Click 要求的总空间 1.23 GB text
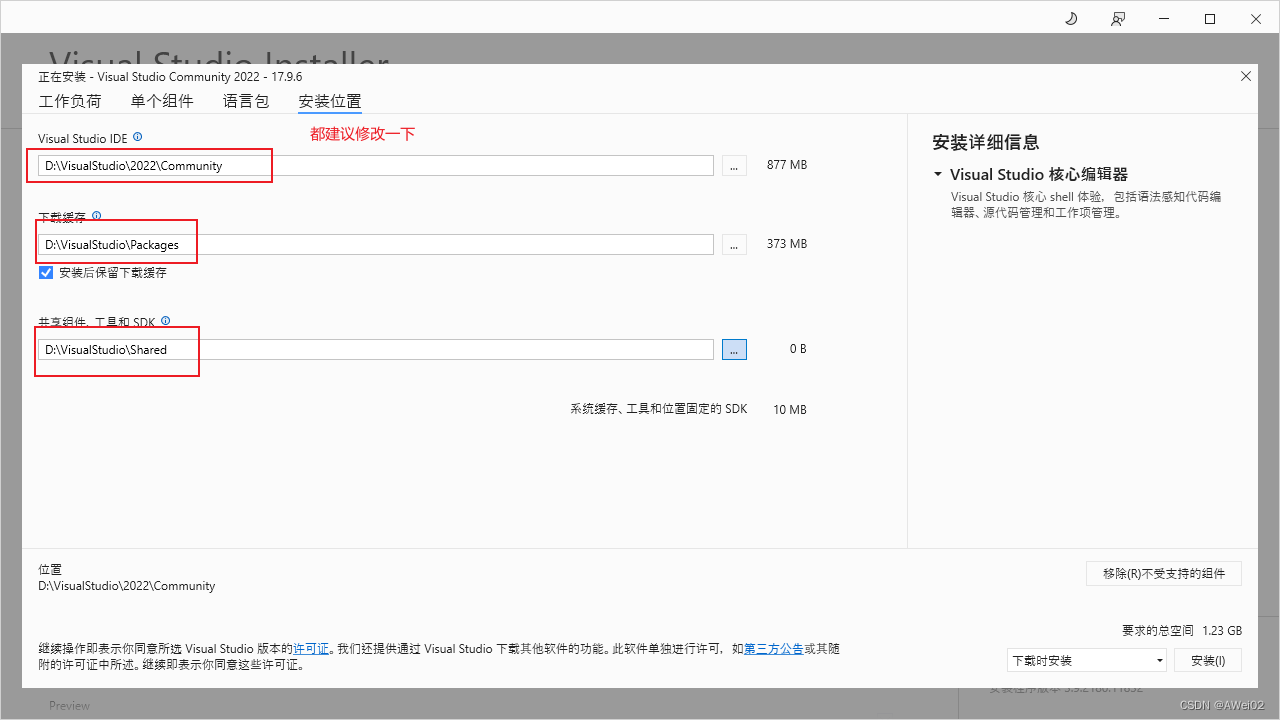Viewport: 1280px width, 720px height. tap(1182, 631)
